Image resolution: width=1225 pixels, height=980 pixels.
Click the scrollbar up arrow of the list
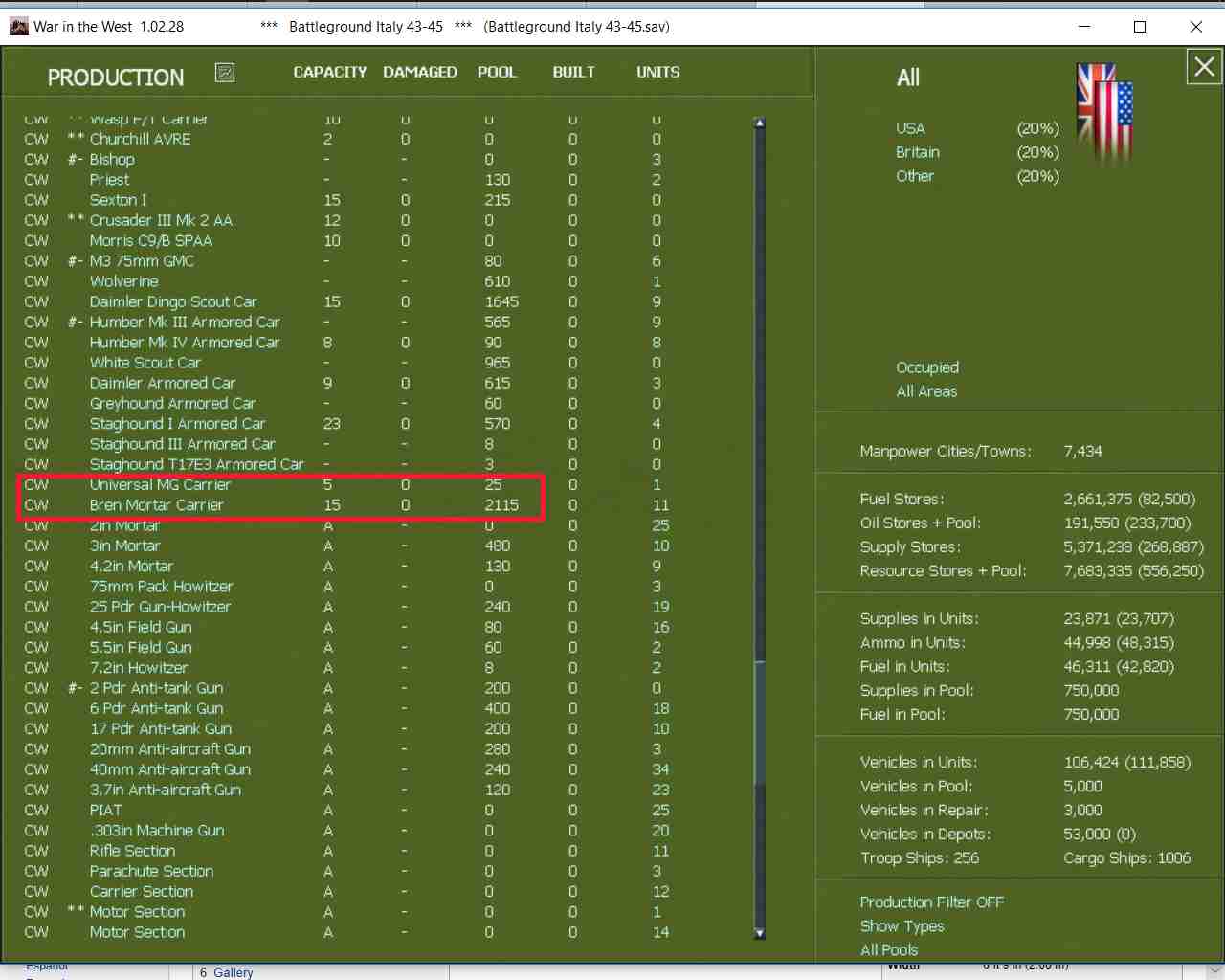click(x=760, y=122)
